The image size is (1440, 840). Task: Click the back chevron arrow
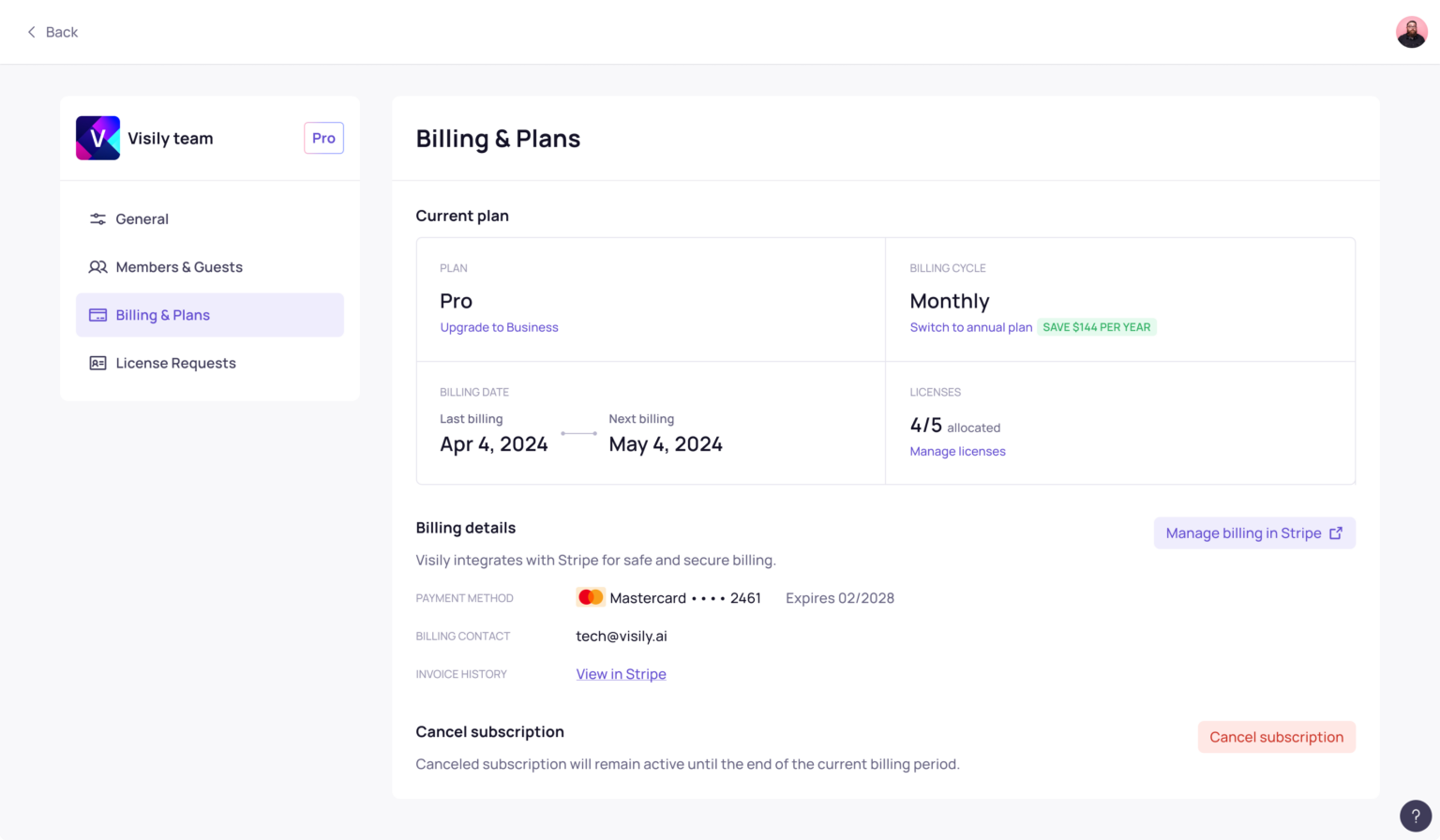pos(31,32)
